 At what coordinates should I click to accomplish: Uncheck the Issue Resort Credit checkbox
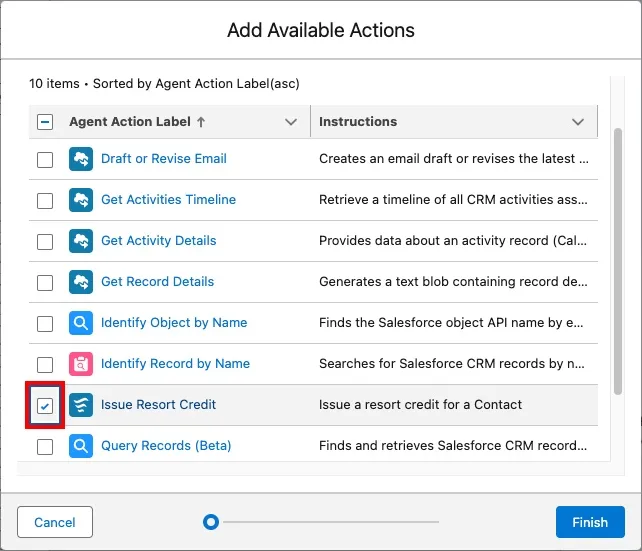45,406
